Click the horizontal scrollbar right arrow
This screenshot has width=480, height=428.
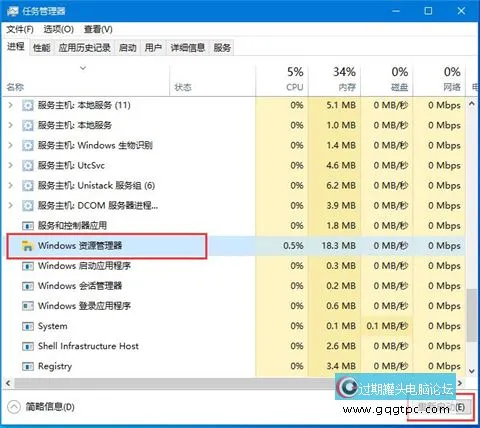coord(460,383)
